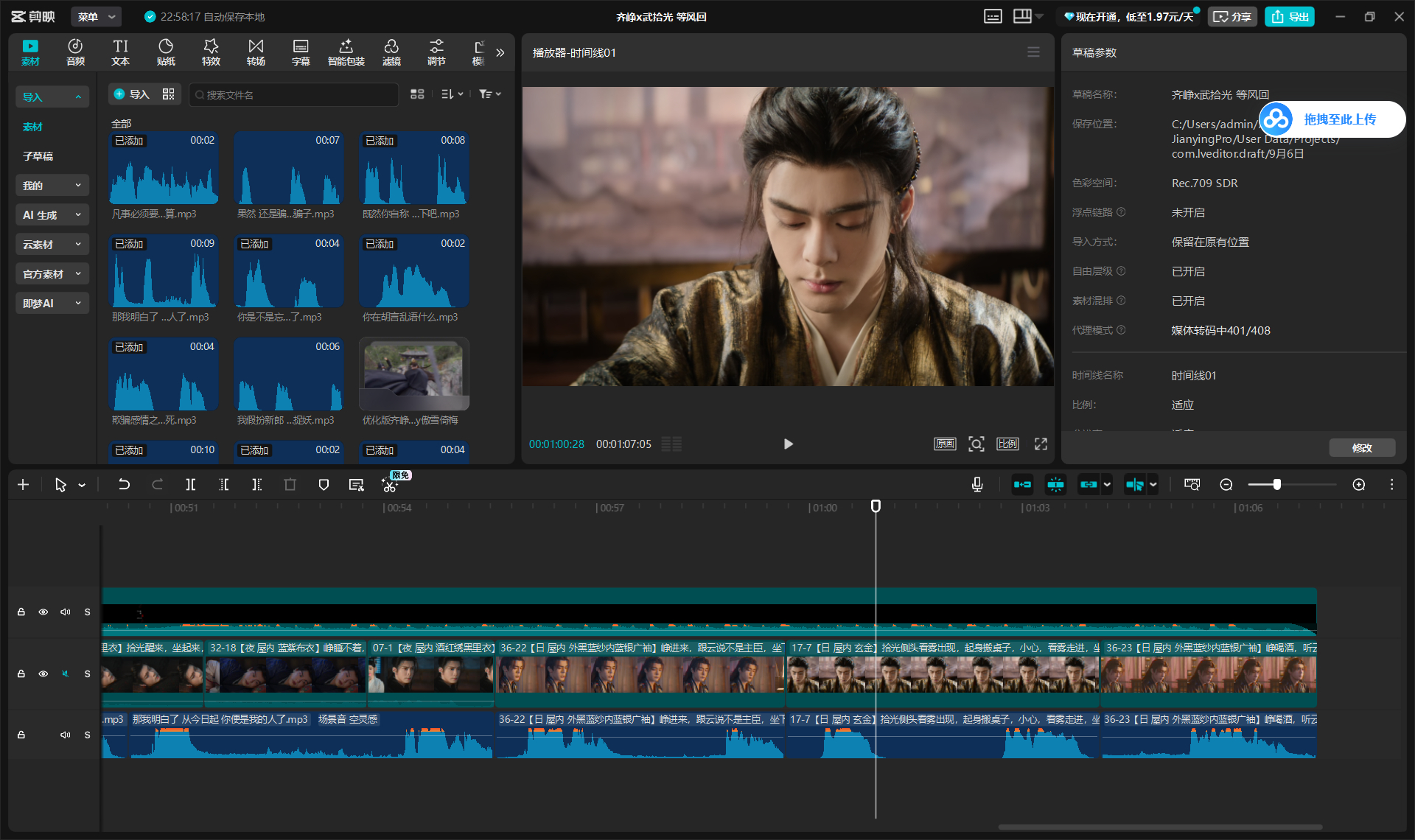This screenshot has height=840, width=1415.
Task: Click the timeline zoom slider handle
Action: 1277,484
